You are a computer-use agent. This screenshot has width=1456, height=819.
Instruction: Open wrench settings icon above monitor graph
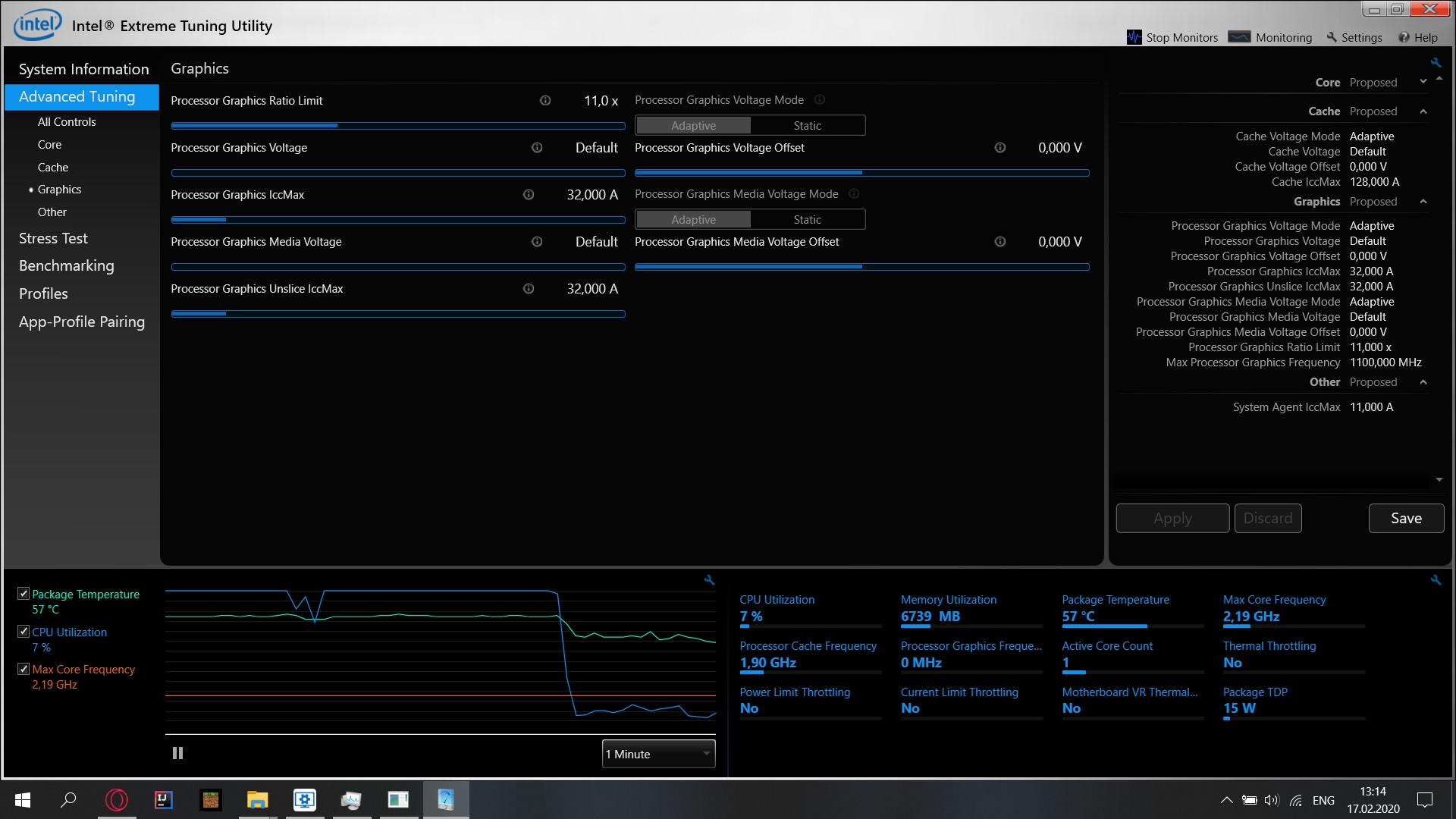coord(709,580)
